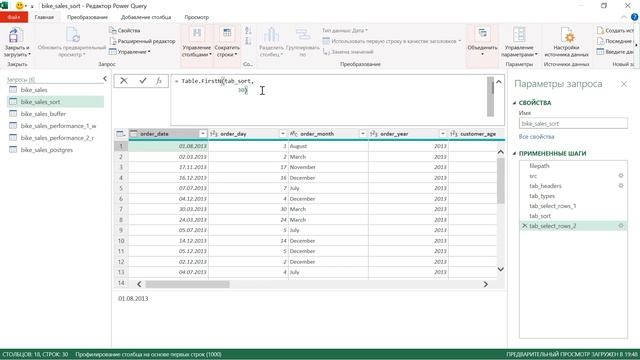Open settings gear for tab_select_rows_2 step

pos(621,226)
